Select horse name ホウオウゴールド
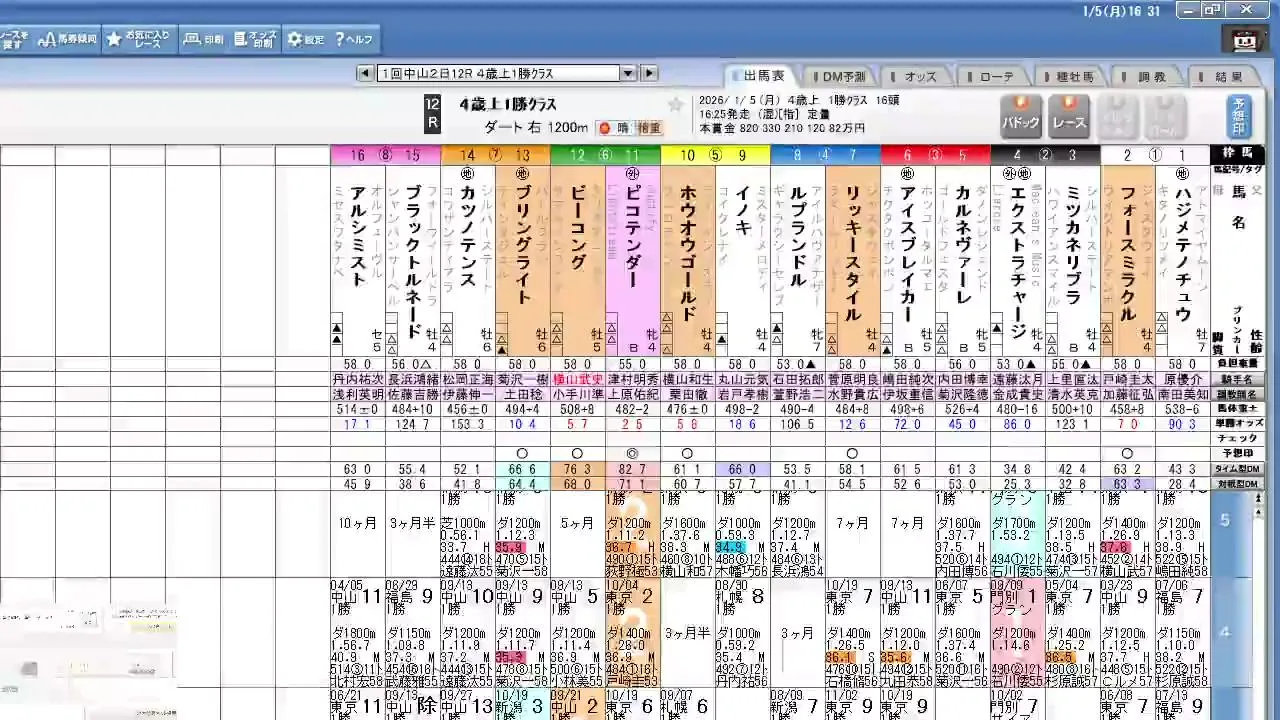Viewport: 1280px width, 720px height. pyautogui.click(x=687, y=252)
